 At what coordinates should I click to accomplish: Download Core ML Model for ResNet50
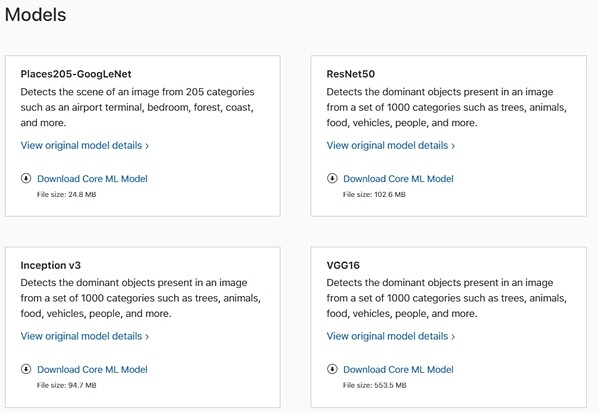(x=398, y=178)
